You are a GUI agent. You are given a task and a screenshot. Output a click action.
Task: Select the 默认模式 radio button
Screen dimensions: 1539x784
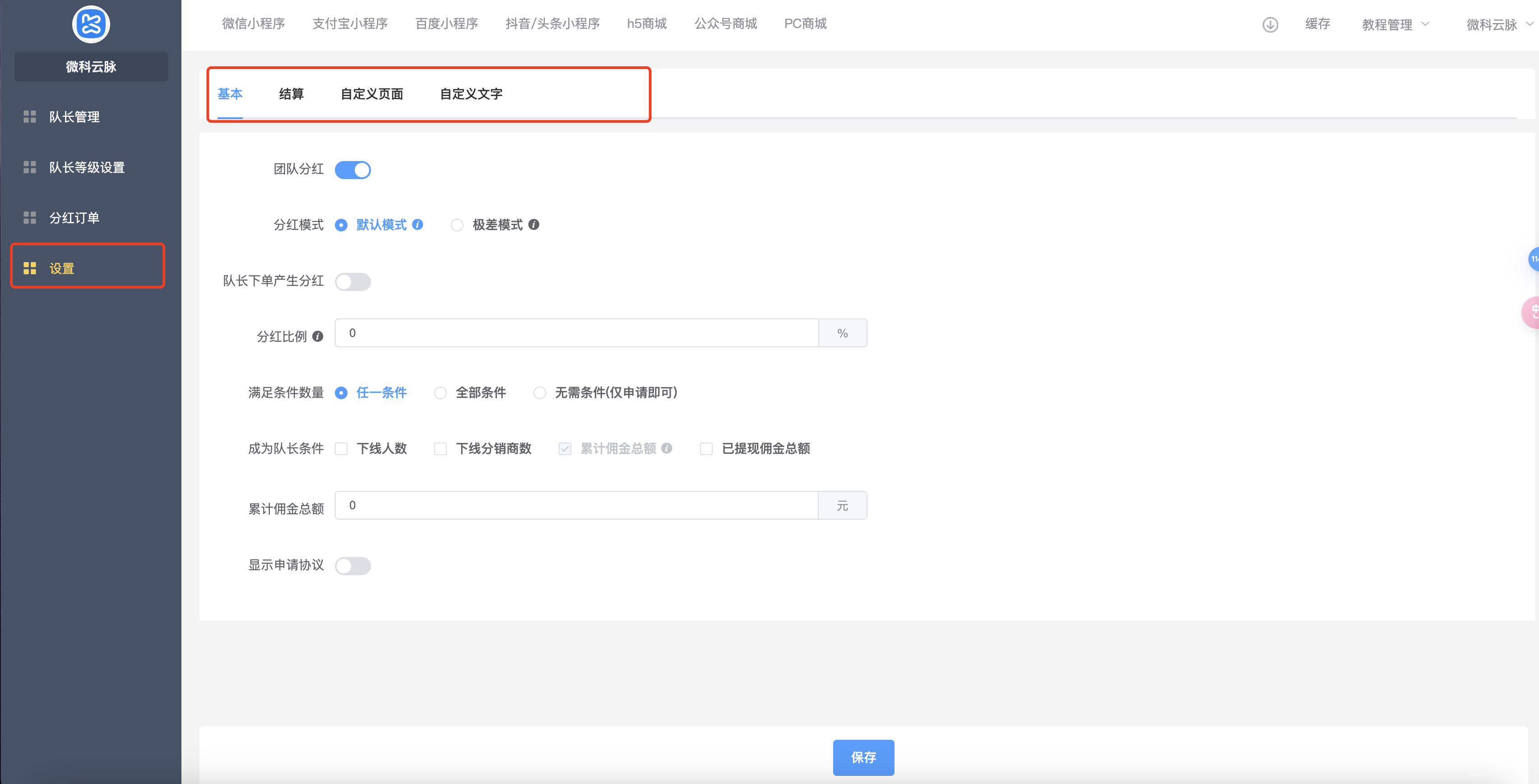point(341,225)
